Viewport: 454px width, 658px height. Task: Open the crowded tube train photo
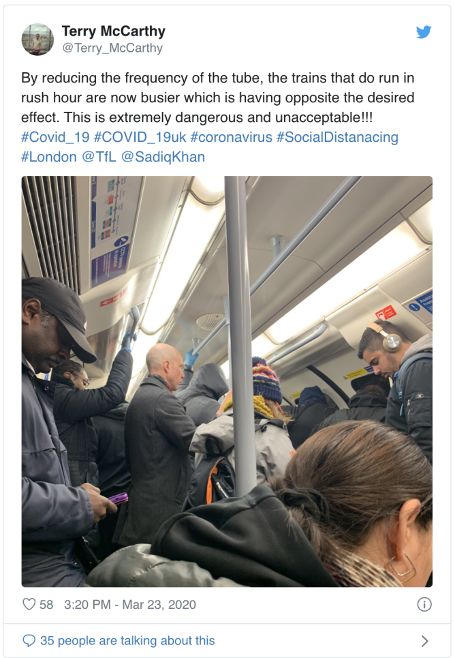[x=227, y=381]
